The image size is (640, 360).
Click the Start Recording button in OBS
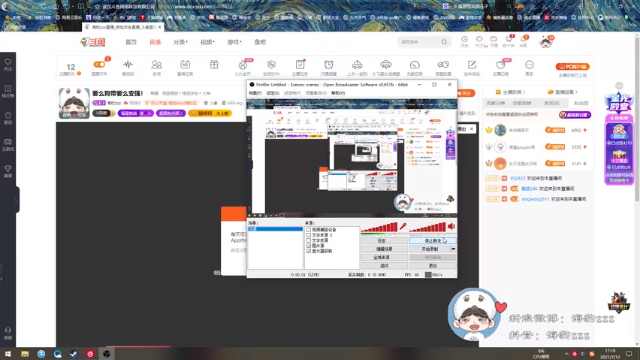coord(429,249)
